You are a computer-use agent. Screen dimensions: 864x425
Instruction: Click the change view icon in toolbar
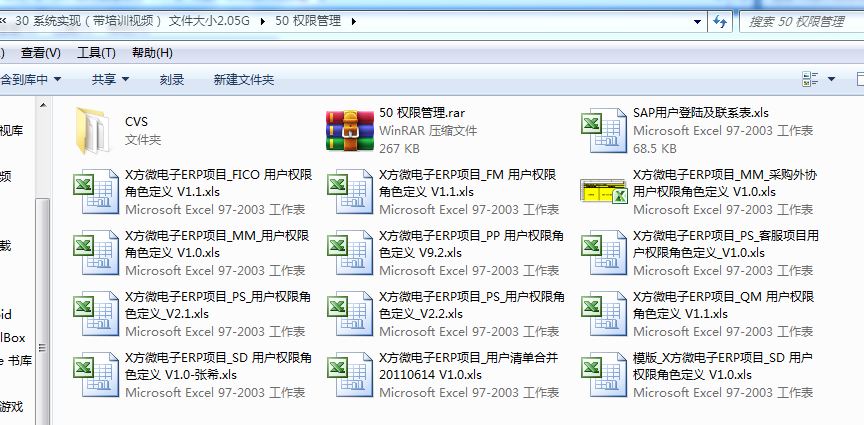(x=809, y=79)
